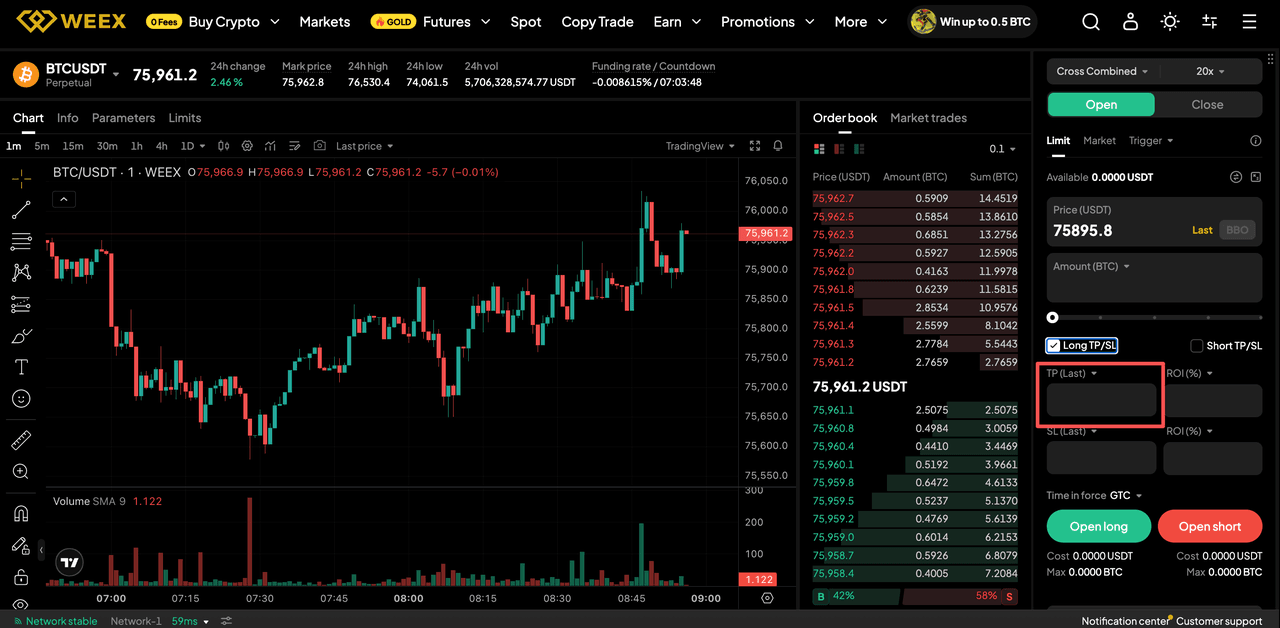Click the Open long button
The height and width of the screenshot is (628, 1280).
[1098, 526]
